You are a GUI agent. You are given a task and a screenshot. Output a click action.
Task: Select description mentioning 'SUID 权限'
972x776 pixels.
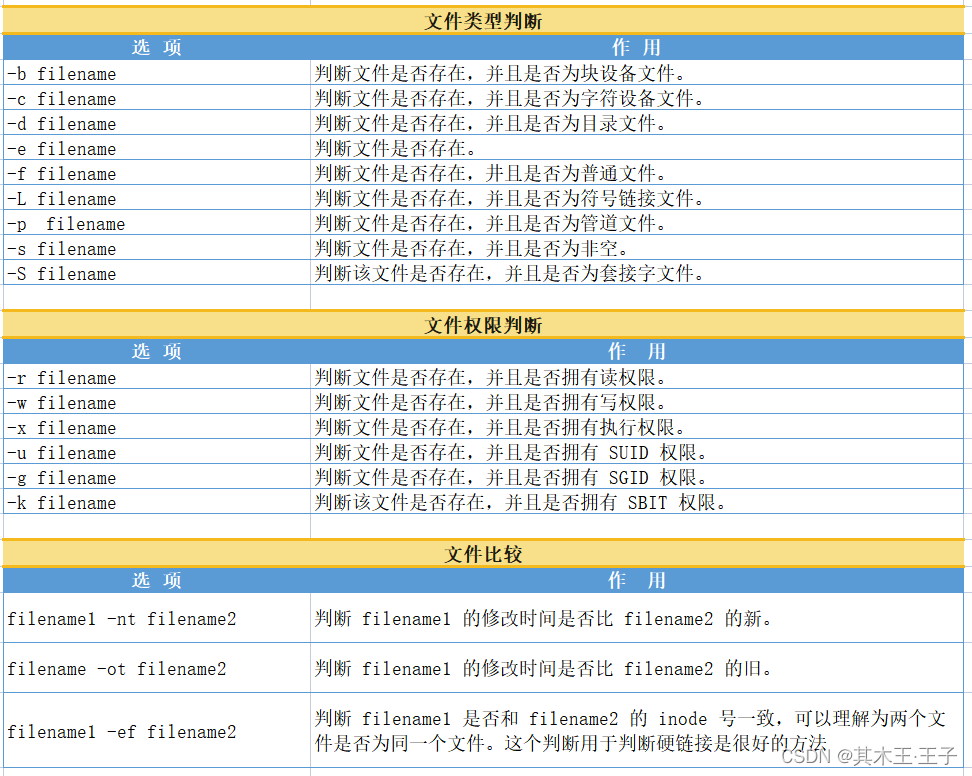coord(637,452)
